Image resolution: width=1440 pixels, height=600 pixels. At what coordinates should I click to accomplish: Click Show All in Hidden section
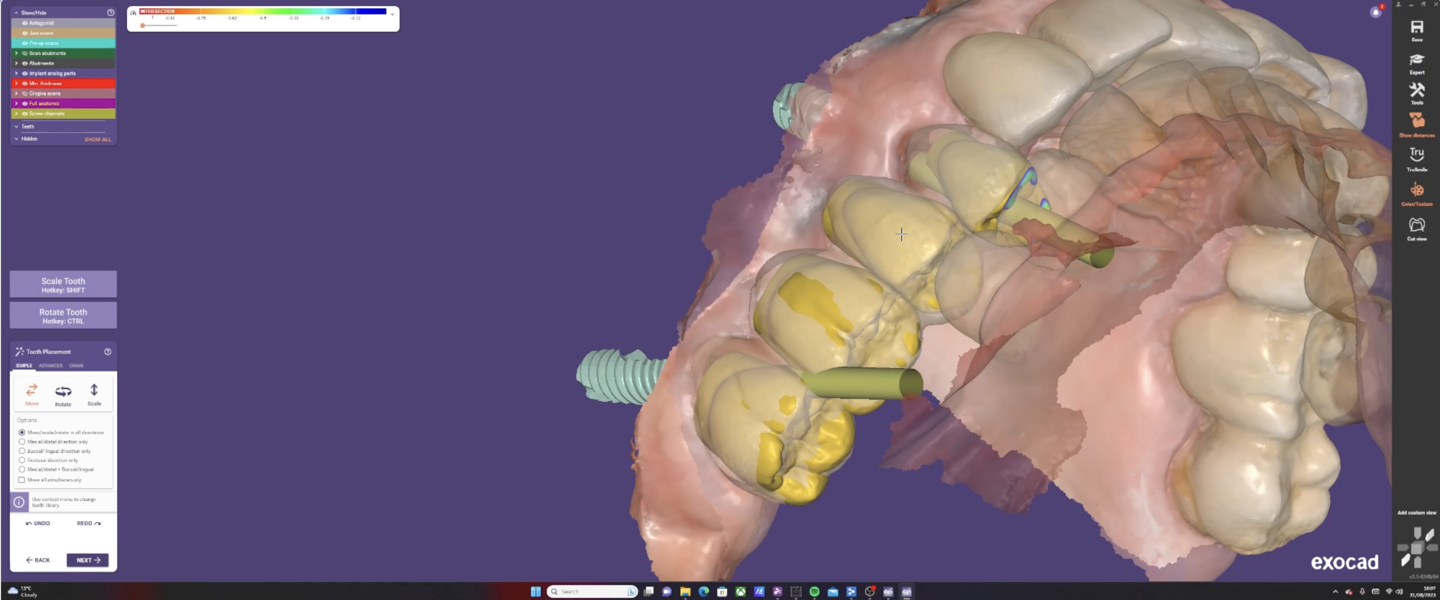97,139
